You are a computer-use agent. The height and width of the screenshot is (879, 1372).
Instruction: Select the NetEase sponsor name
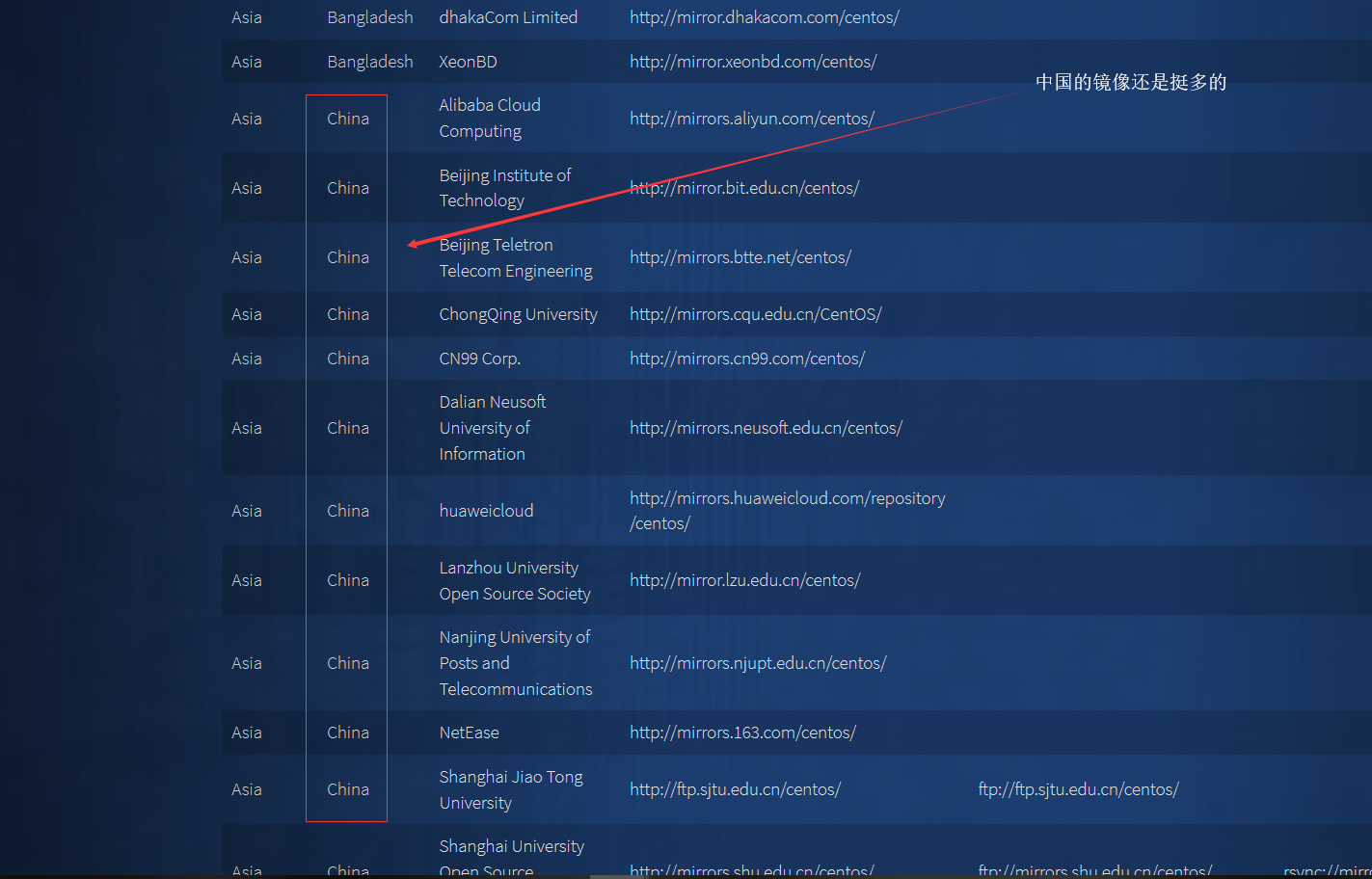pyautogui.click(x=469, y=732)
